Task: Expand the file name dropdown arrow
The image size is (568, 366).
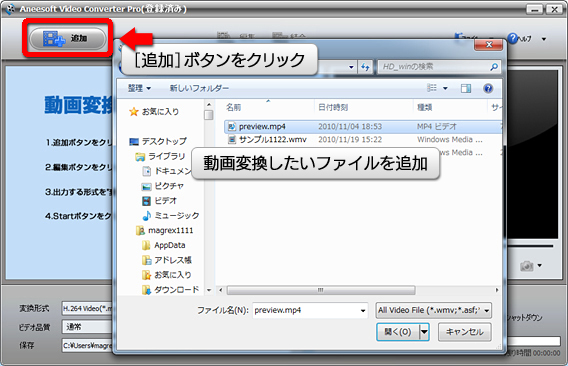Action: click(363, 311)
